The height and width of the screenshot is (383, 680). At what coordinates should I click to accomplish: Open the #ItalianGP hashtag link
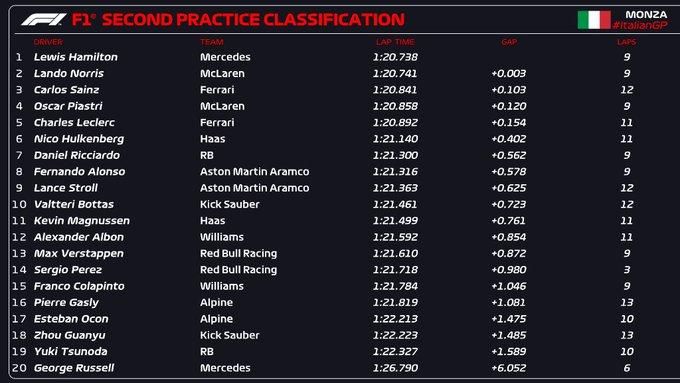[x=640, y=26]
